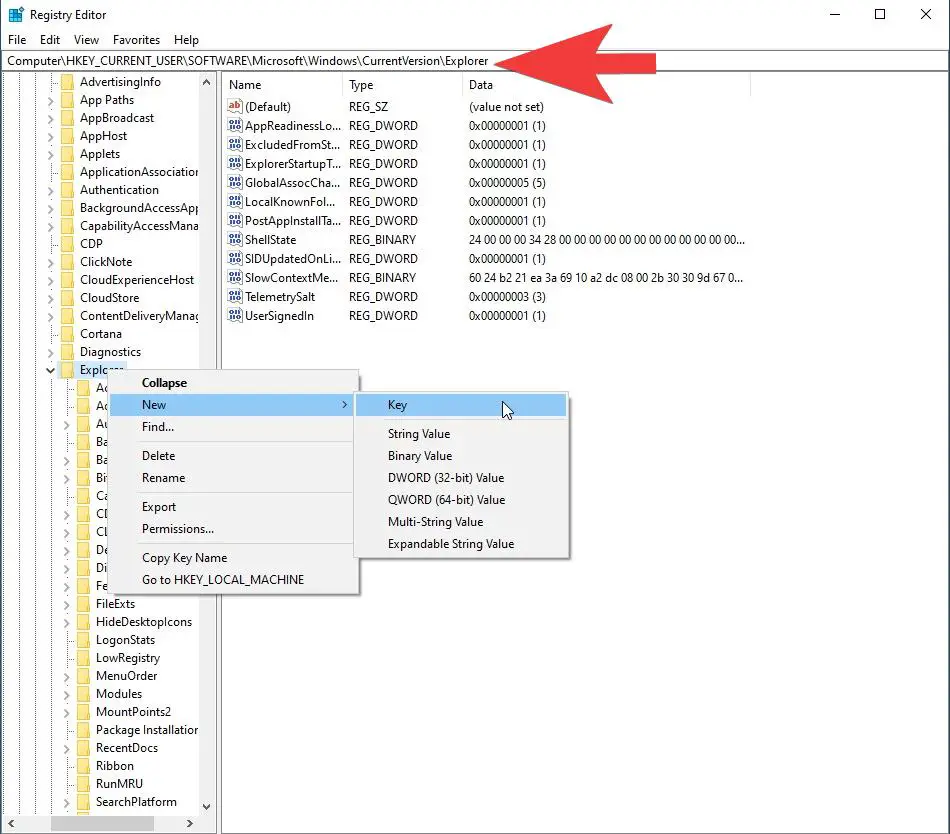Choose String Value in the New submenu

coord(461,434)
